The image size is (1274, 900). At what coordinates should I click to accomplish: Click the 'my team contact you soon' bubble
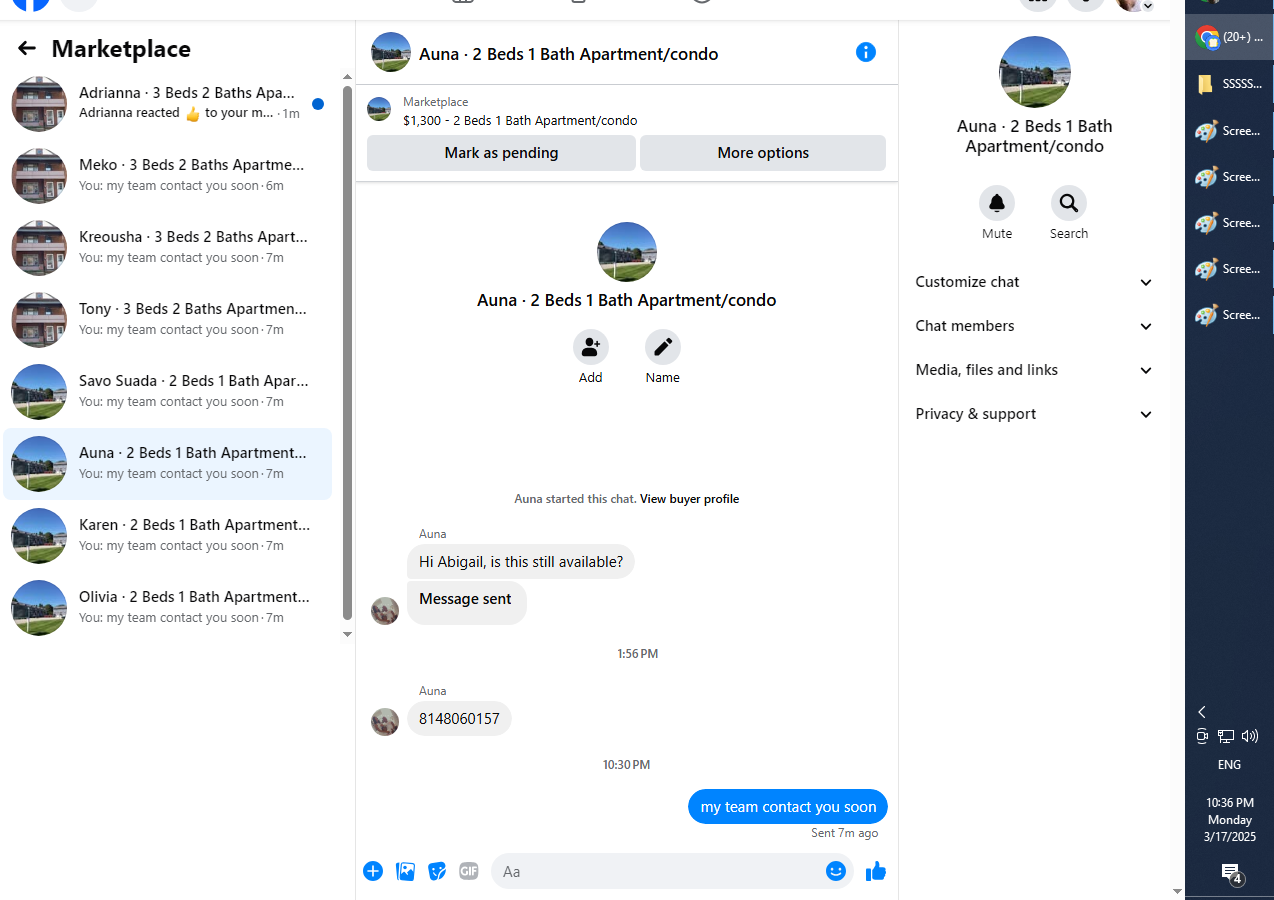click(788, 807)
